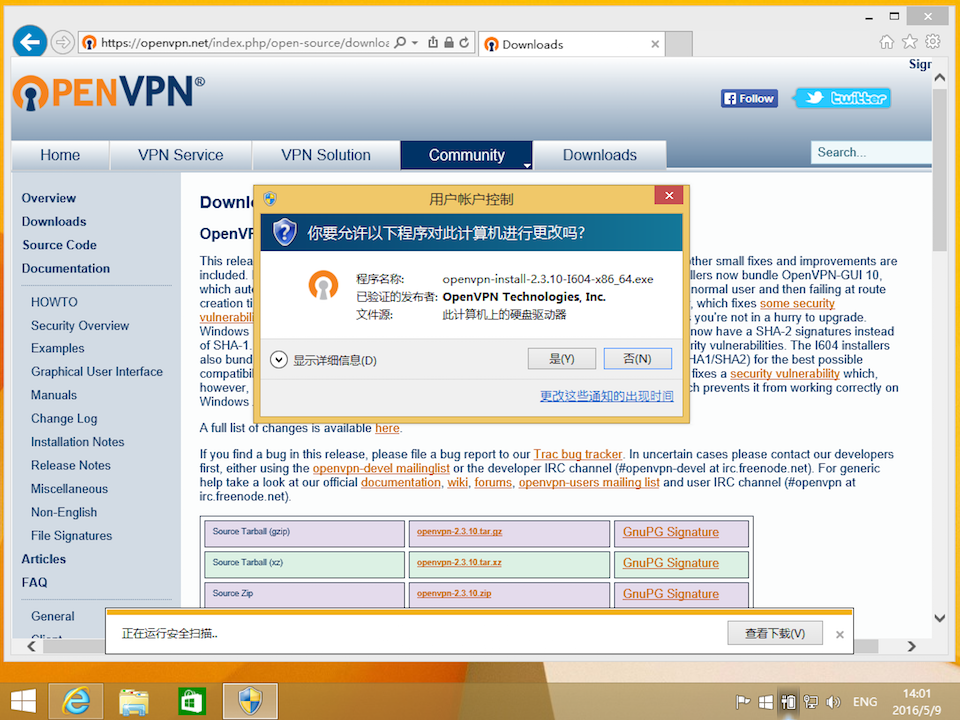Open GnuPG Signature for Source Tarball (gzip)
This screenshot has height=720, width=960.
click(x=670, y=532)
